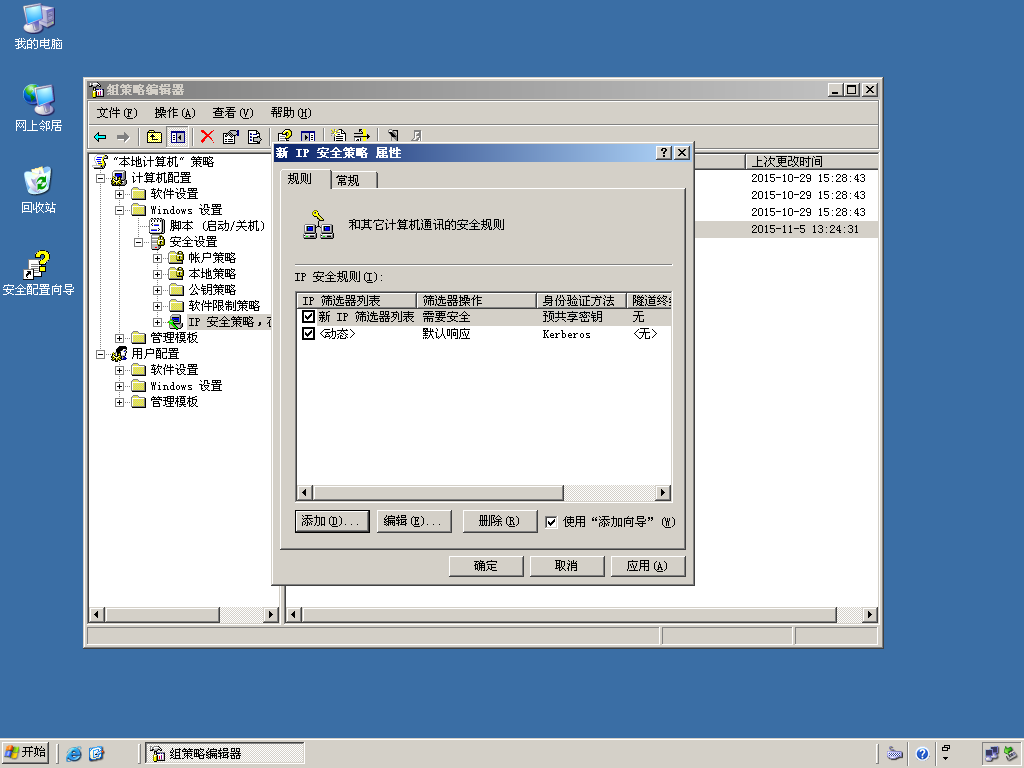Click the keyboard icon in the language bar

click(x=895, y=754)
